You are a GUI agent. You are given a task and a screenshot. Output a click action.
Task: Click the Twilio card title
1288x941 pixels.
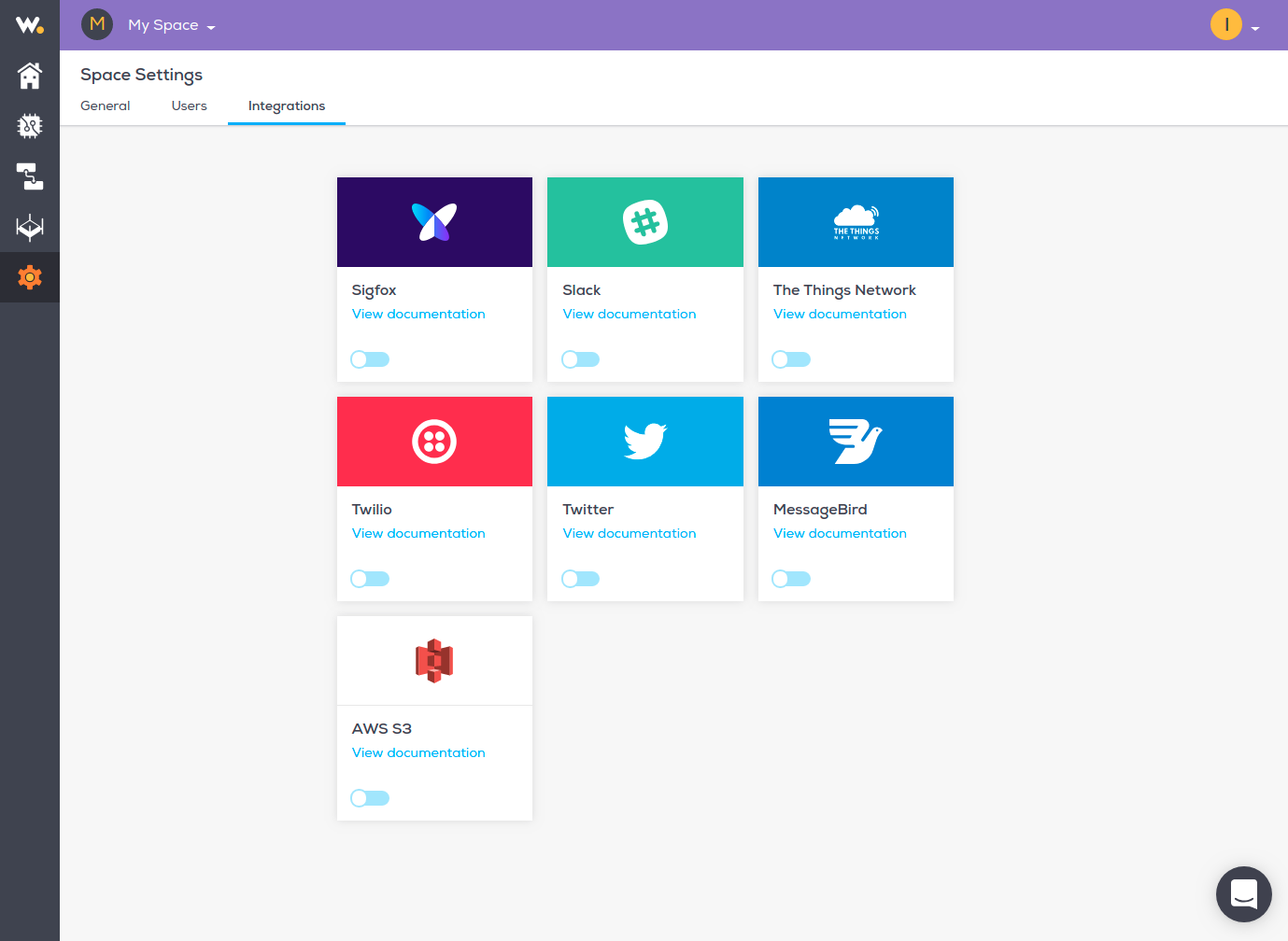pos(372,510)
